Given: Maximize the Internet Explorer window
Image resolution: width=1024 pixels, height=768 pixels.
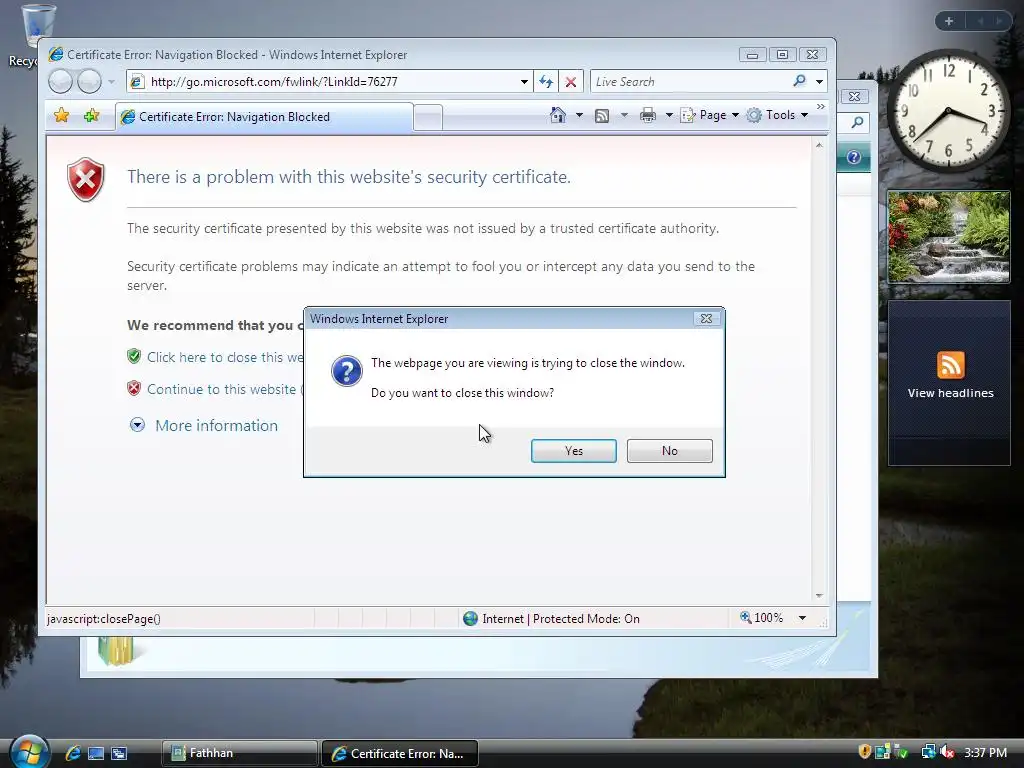Looking at the screenshot, I should point(782,55).
